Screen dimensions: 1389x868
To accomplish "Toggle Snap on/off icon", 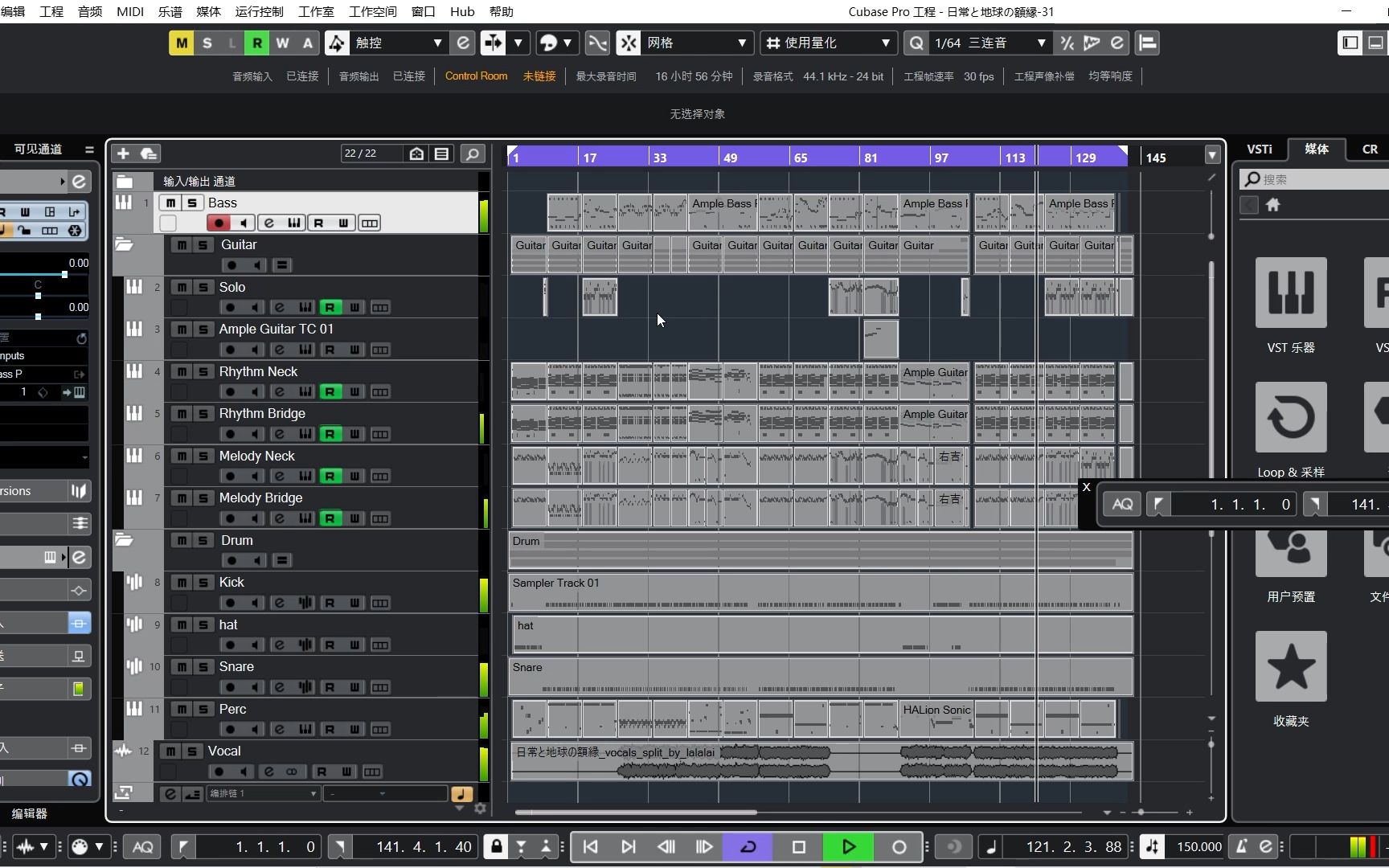I will click(629, 43).
